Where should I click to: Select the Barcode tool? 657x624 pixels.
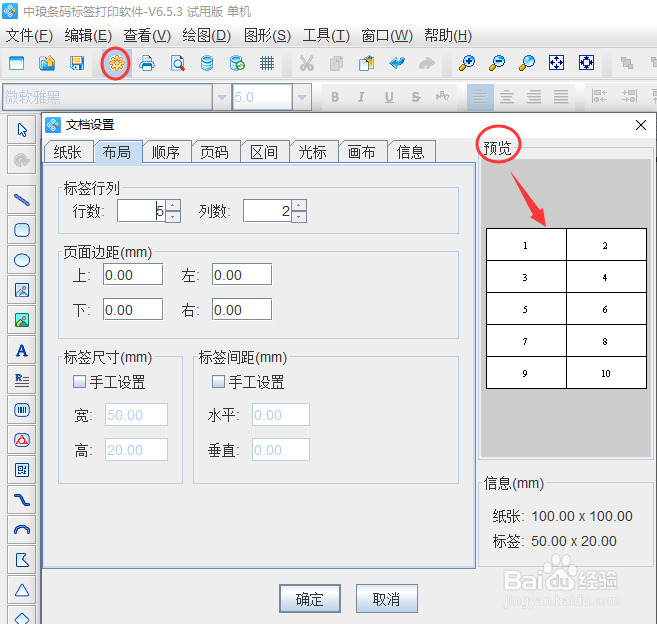(x=22, y=410)
